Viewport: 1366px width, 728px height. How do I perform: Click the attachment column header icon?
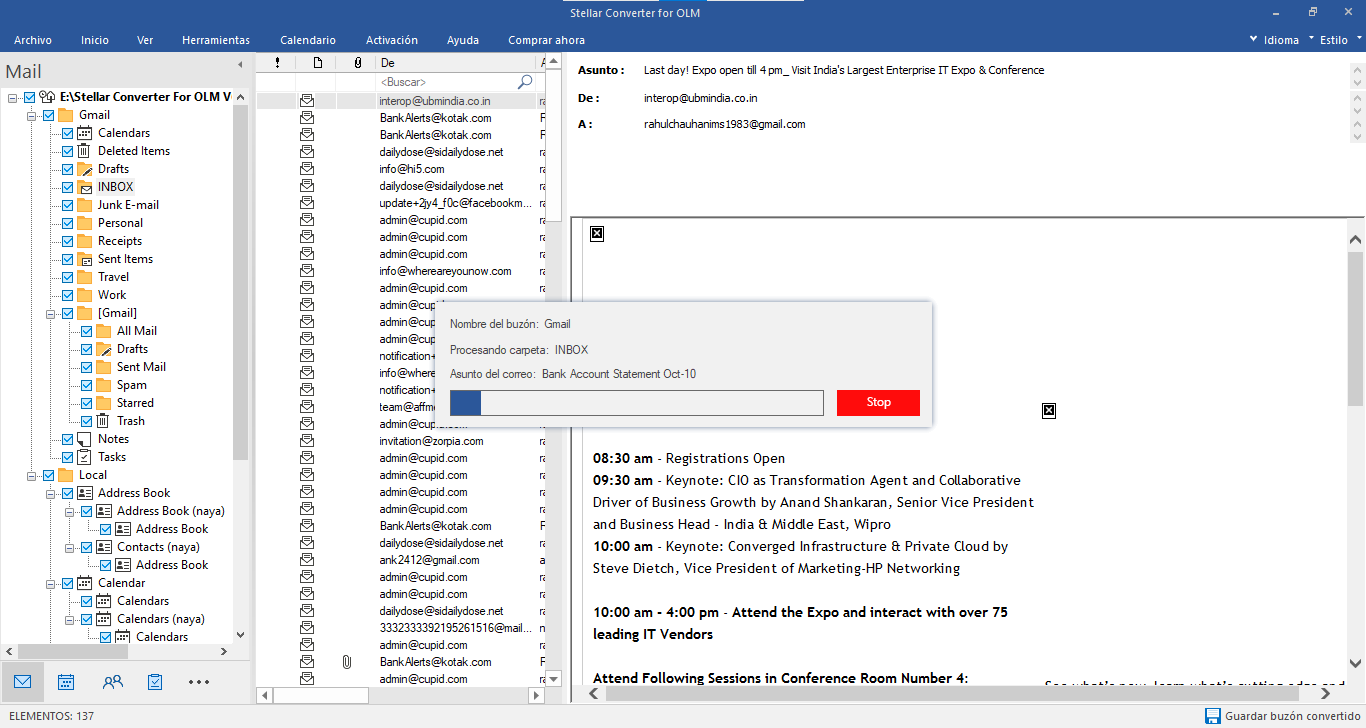(357, 63)
